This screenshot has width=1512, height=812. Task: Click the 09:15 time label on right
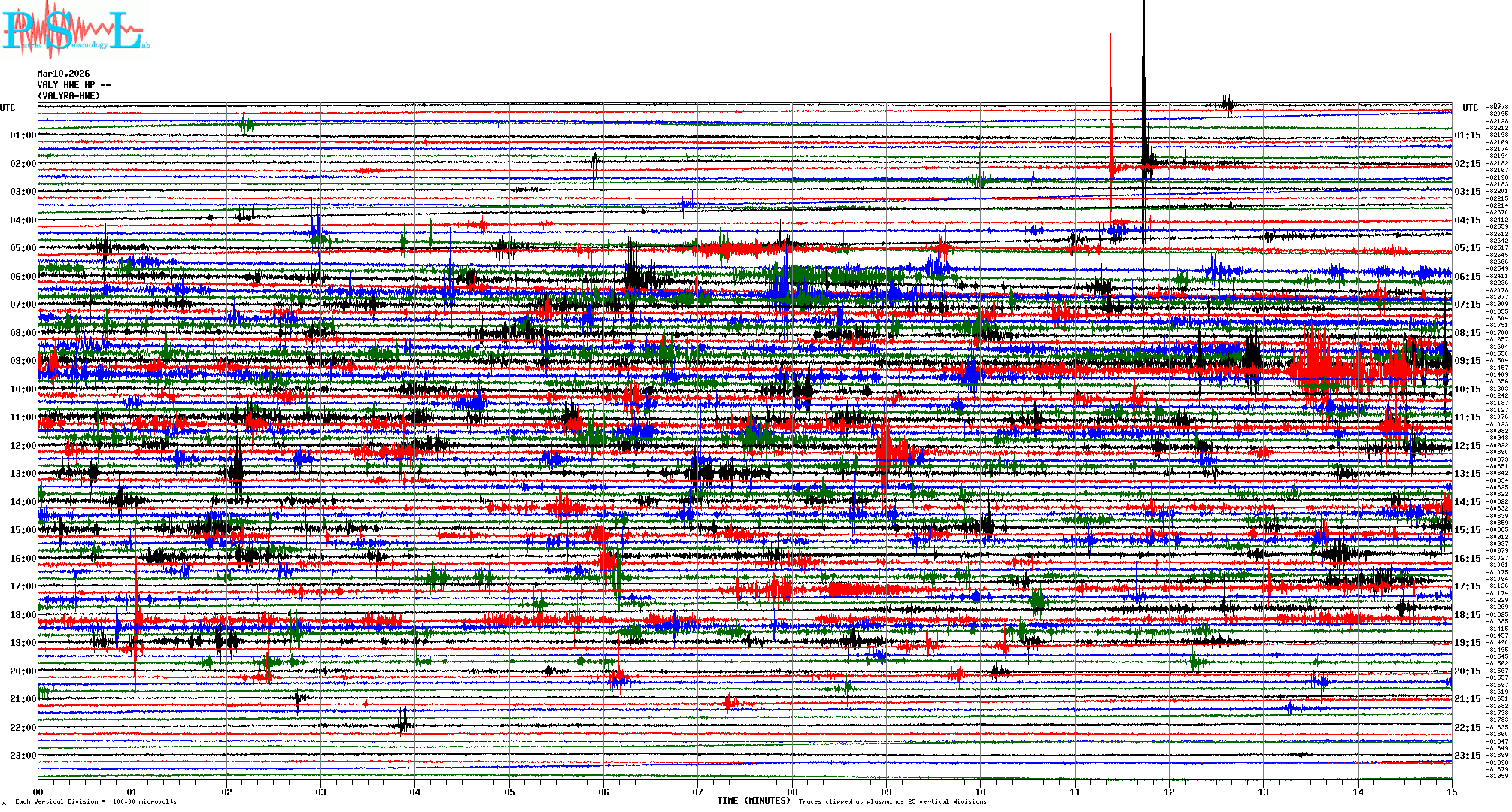(x=1467, y=361)
